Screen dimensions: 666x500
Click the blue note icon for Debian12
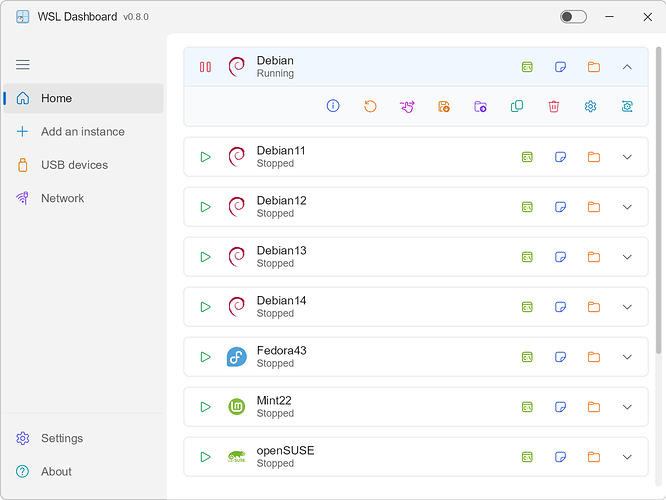click(x=560, y=207)
